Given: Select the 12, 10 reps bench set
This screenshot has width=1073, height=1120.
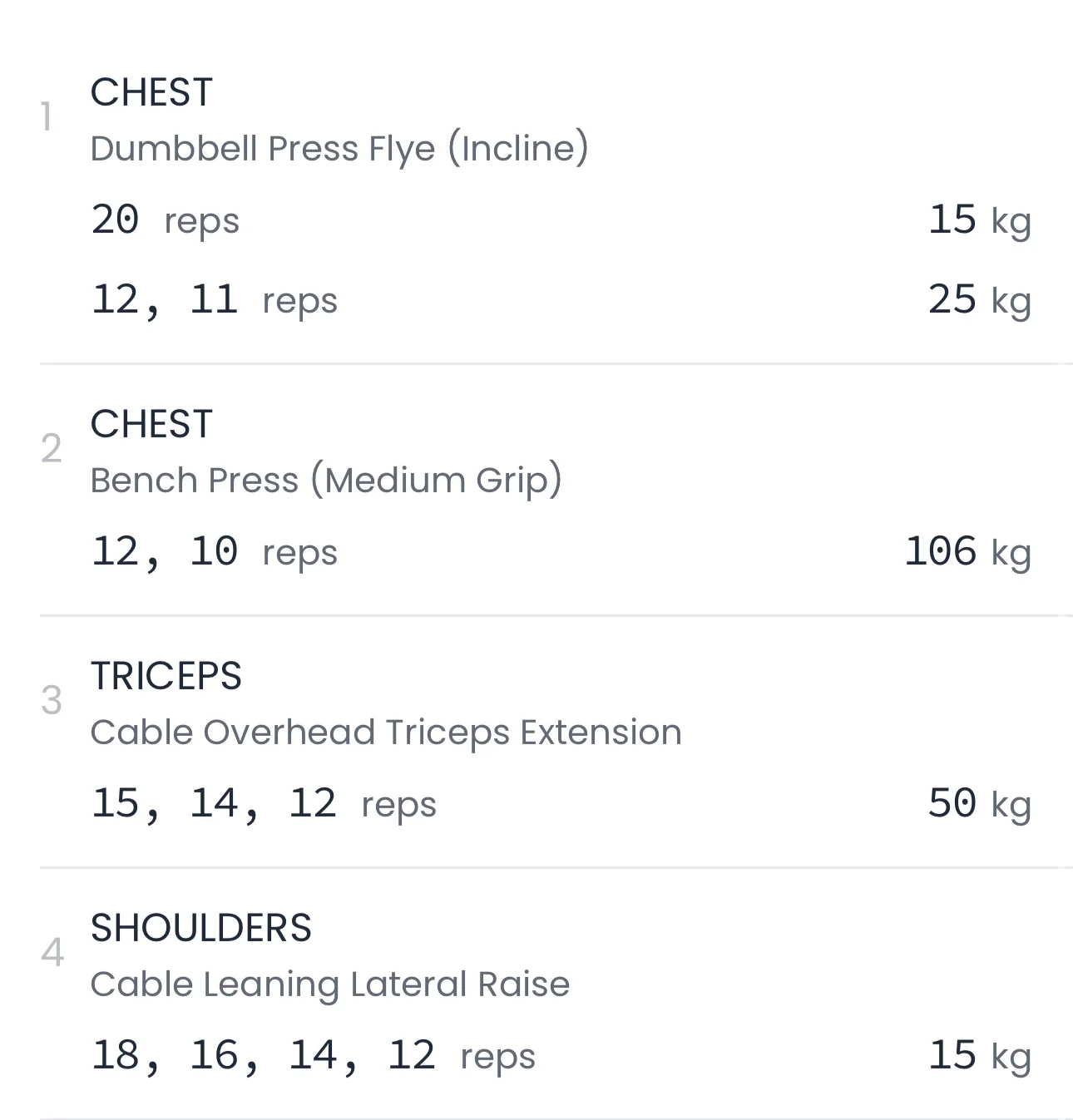Looking at the screenshot, I should click(x=214, y=552).
